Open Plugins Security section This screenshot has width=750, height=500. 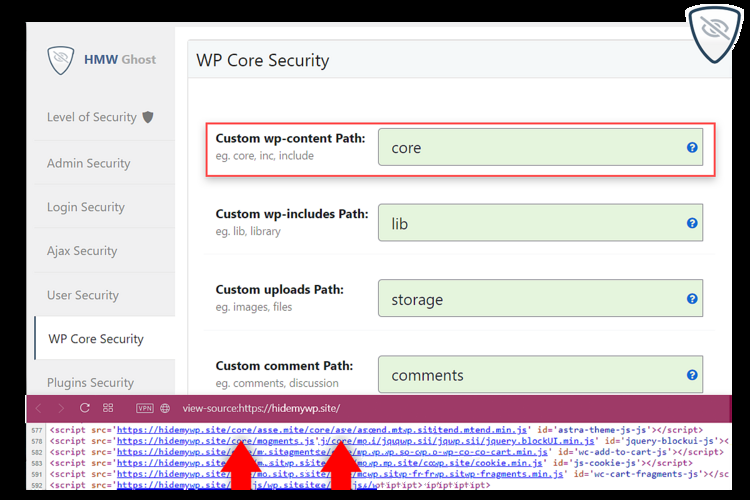[90, 382]
